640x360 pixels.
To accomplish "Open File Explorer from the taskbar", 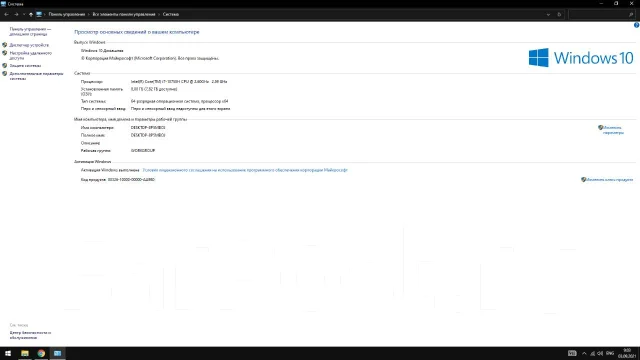I will (24, 353).
